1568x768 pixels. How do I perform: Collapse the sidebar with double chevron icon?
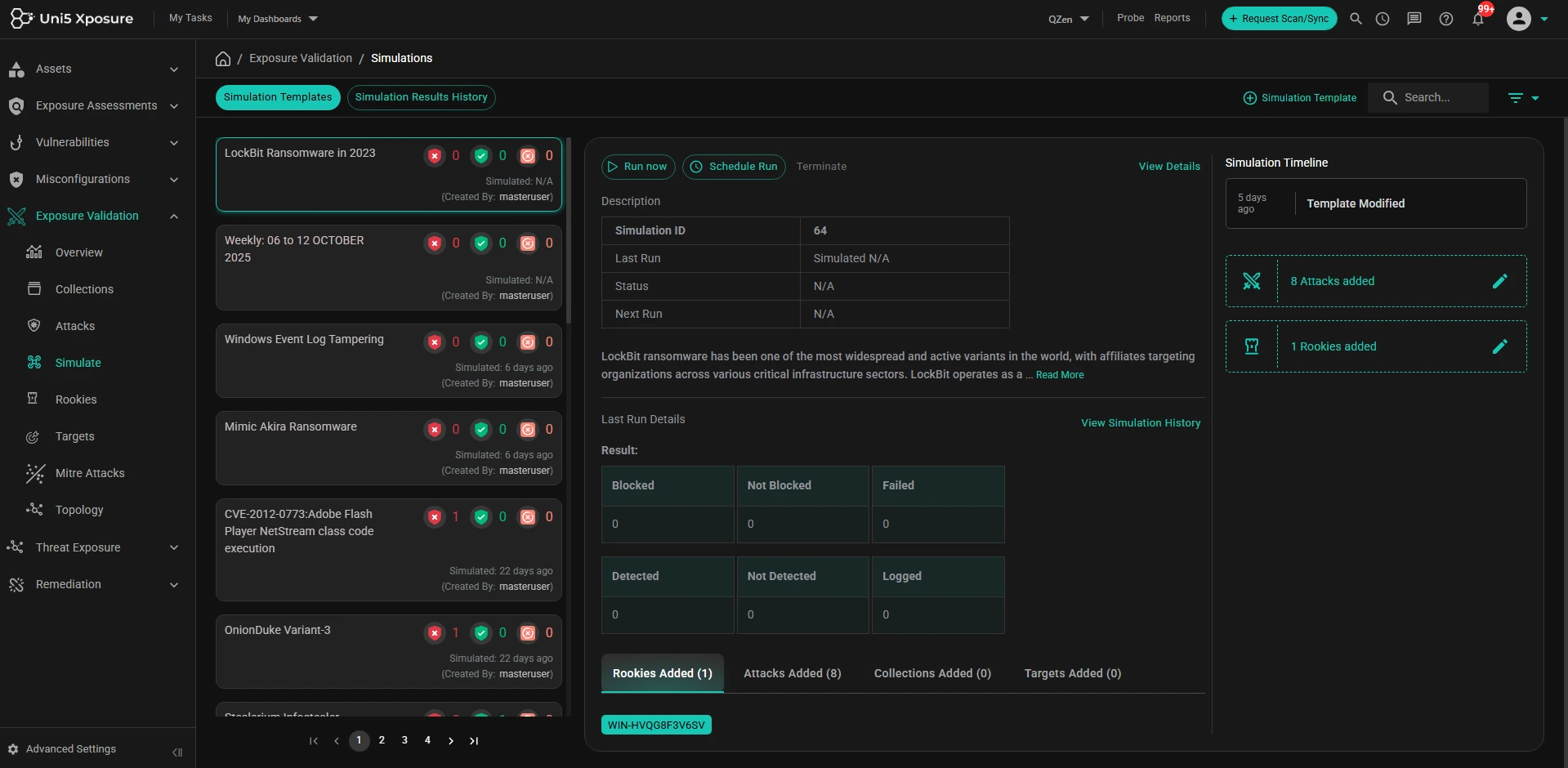click(x=177, y=752)
